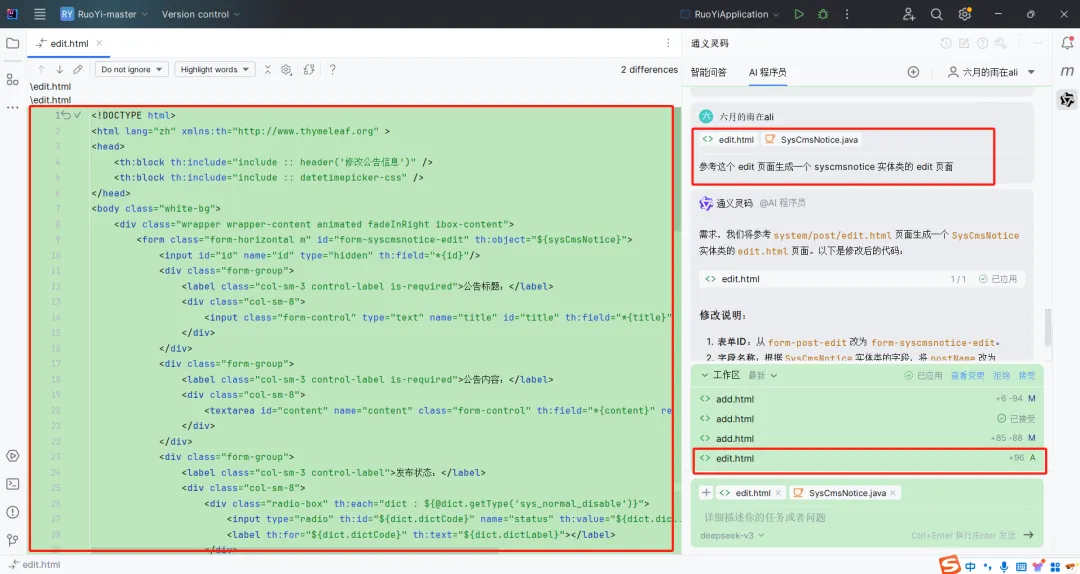Click the Sogou input method icon
The height and width of the screenshot is (574, 1080).
[949, 565]
